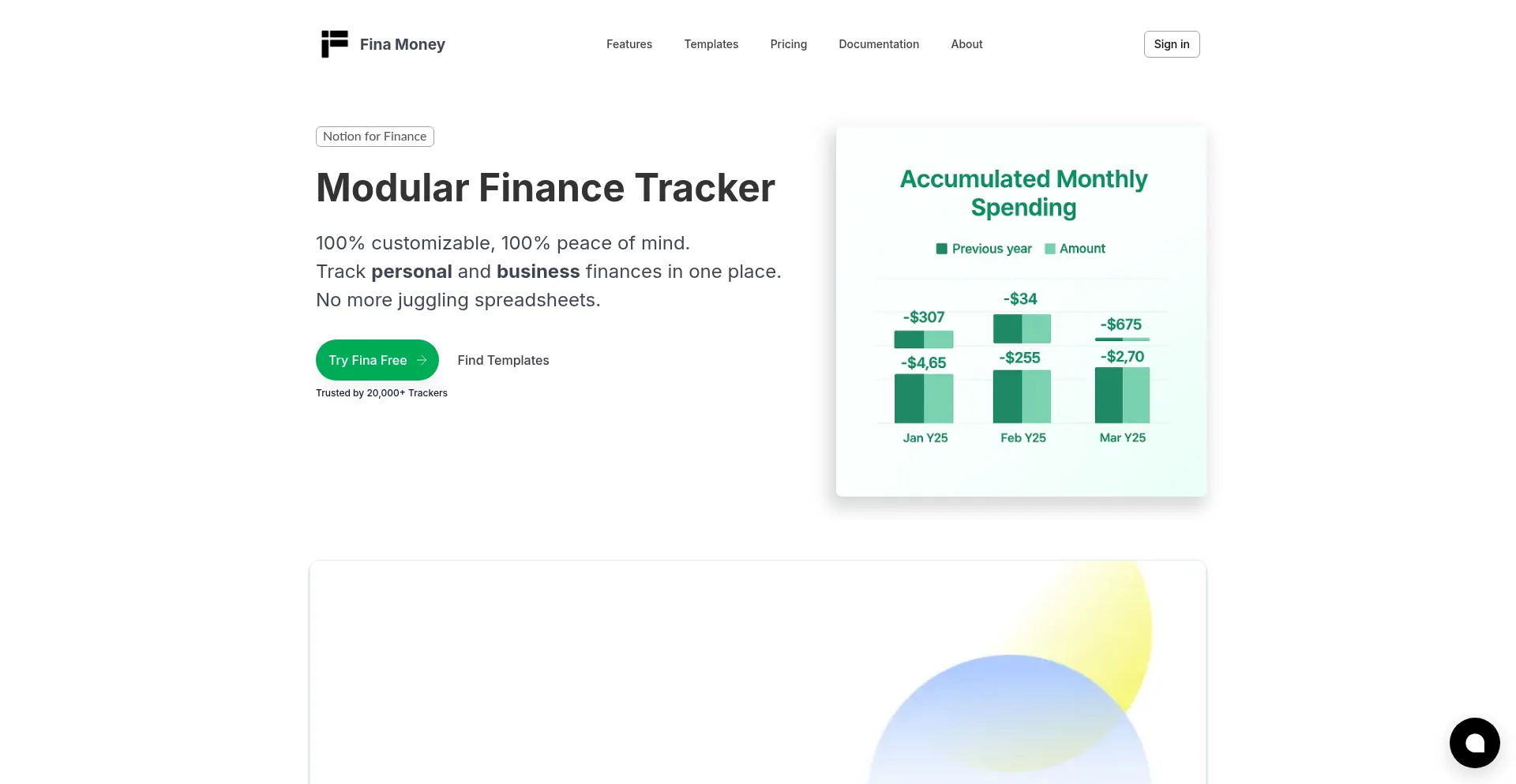Click the Amount legend swatch
Image resolution: width=1516 pixels, height=784 pixels.
pyautogui.click(x=1050, y=249)
